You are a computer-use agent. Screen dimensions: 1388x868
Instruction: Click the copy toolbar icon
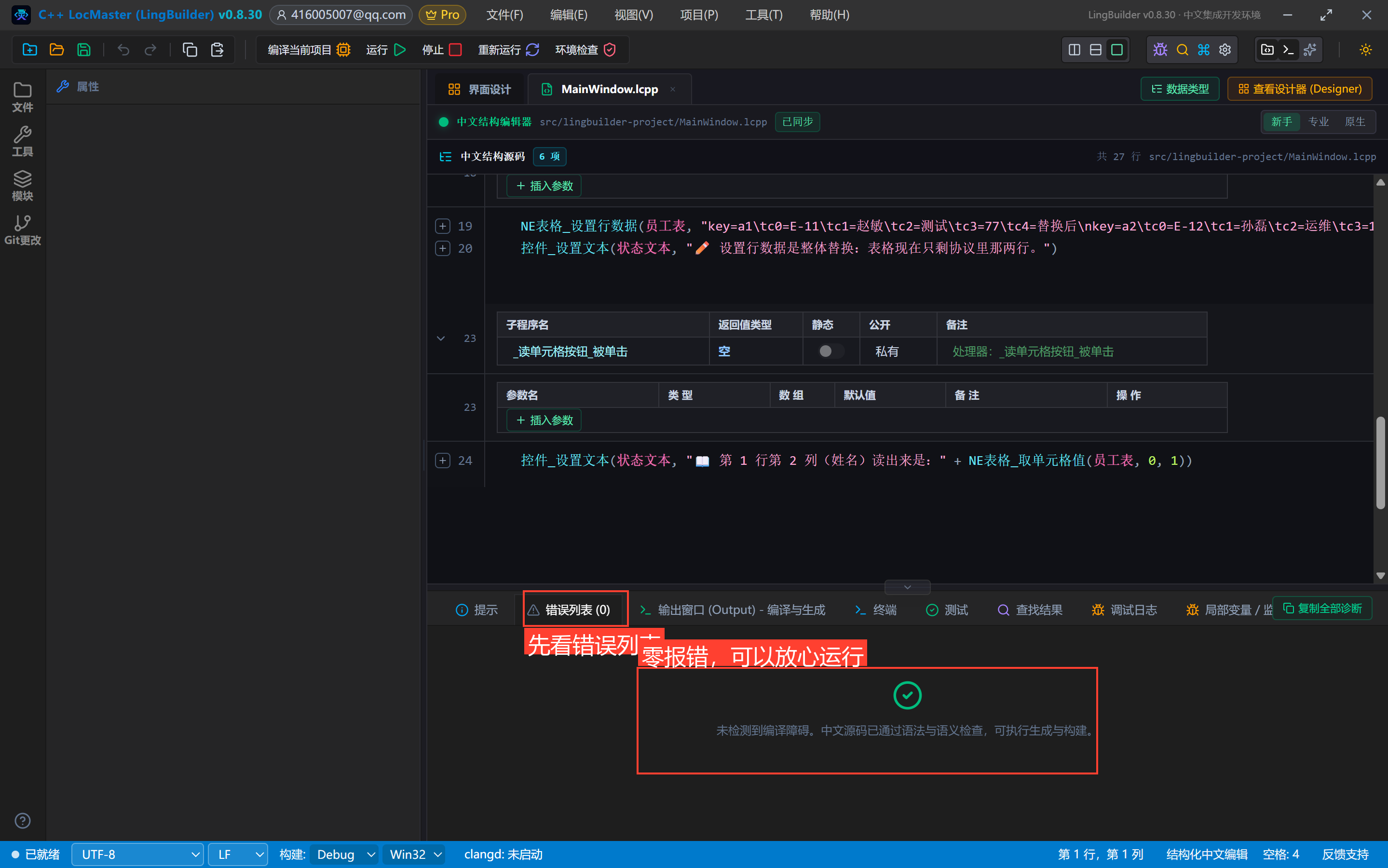(190, 50)
